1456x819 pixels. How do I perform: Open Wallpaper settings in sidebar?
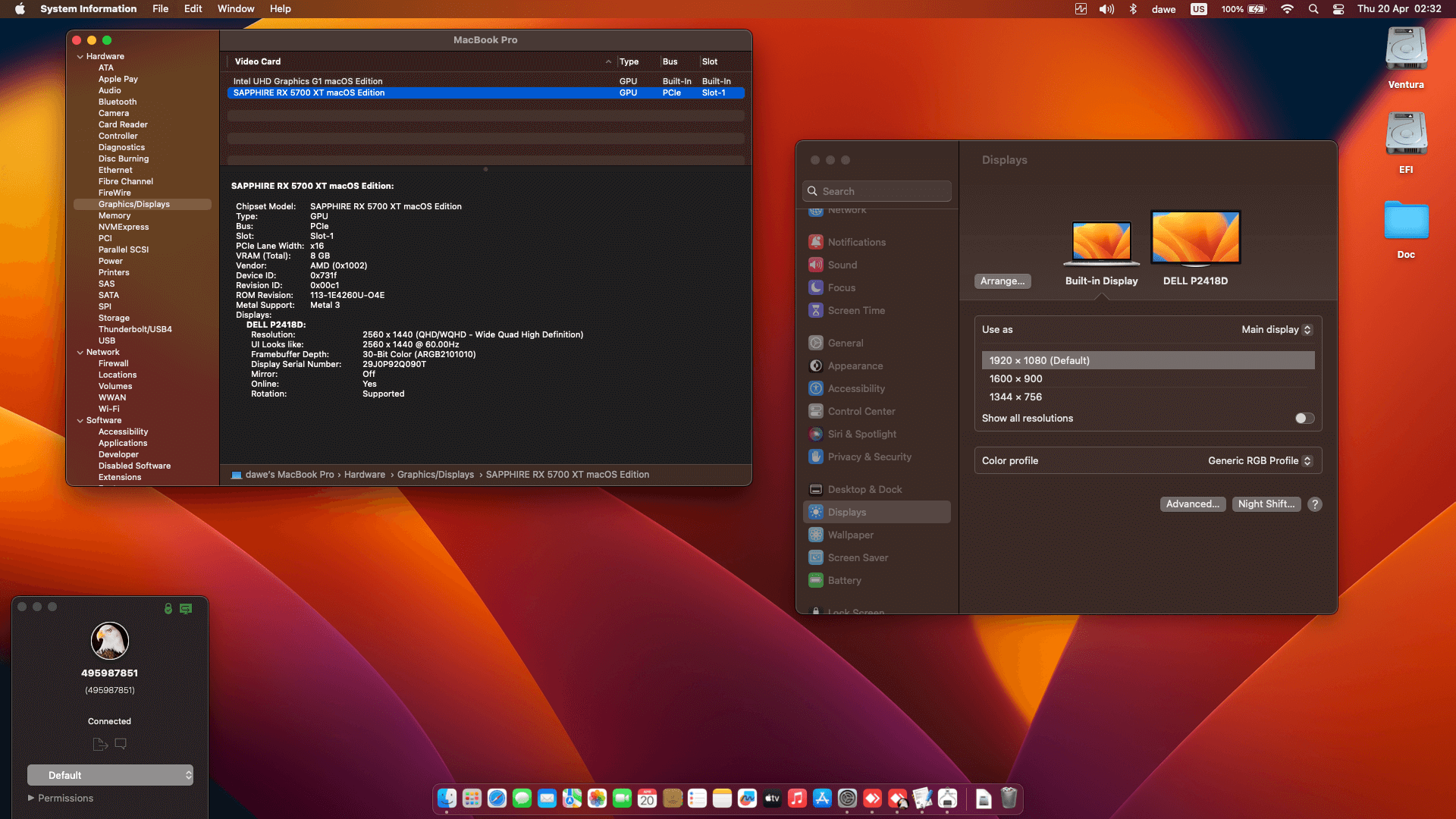coord(850,535)
